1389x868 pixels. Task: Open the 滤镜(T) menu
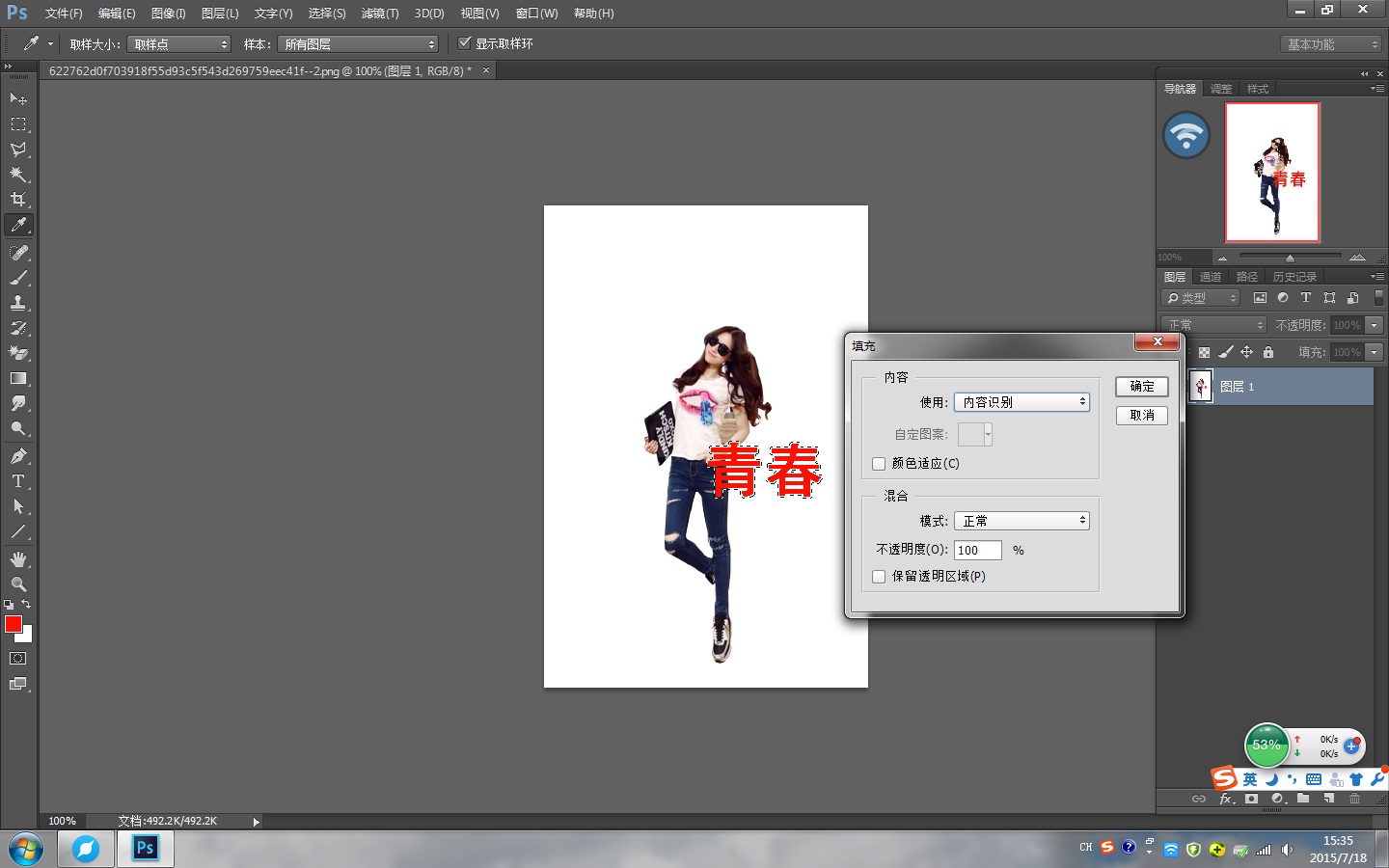pyautogui.click(x=380, y=14)
